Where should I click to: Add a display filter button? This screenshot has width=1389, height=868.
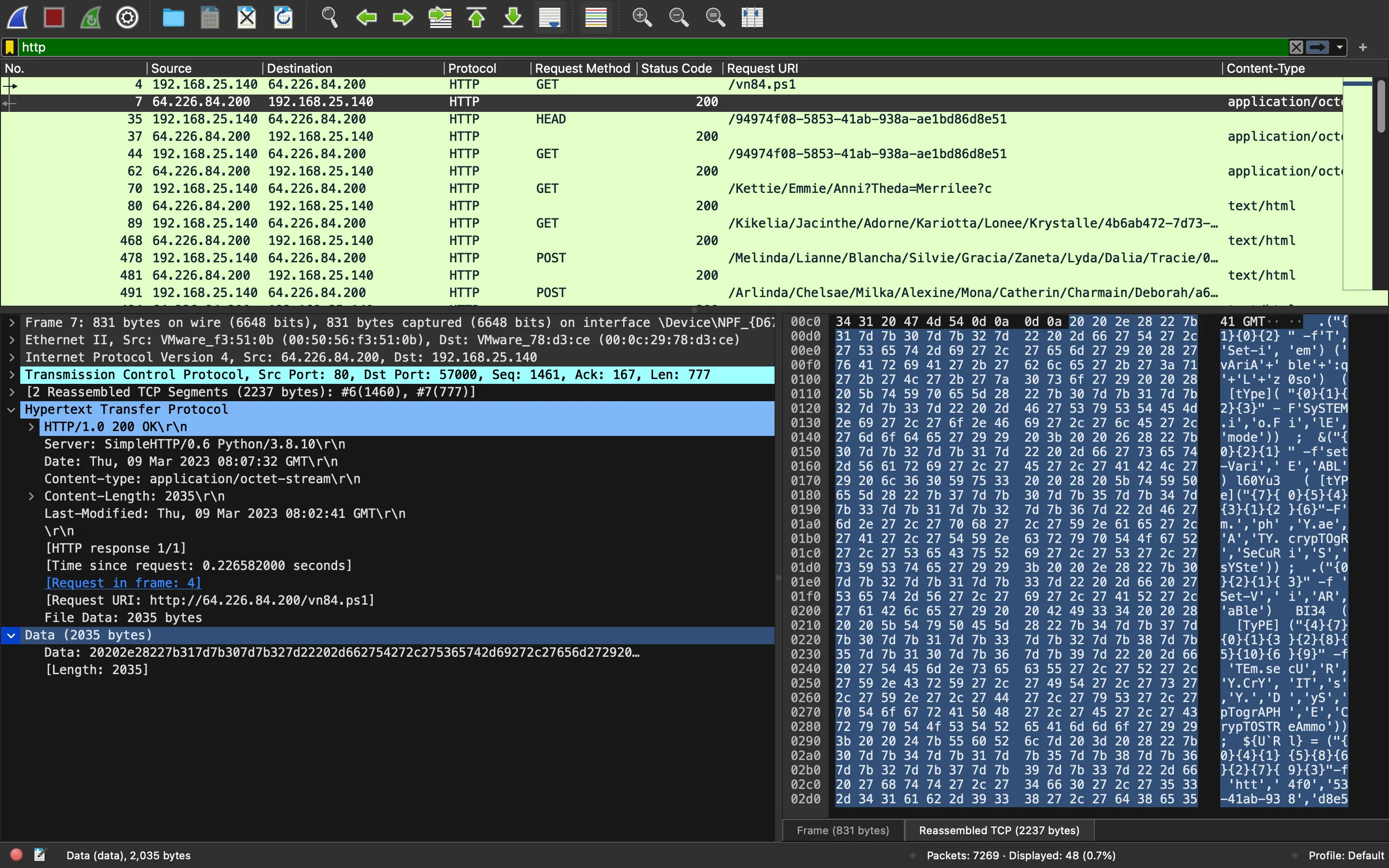[x=1363, y=47]
